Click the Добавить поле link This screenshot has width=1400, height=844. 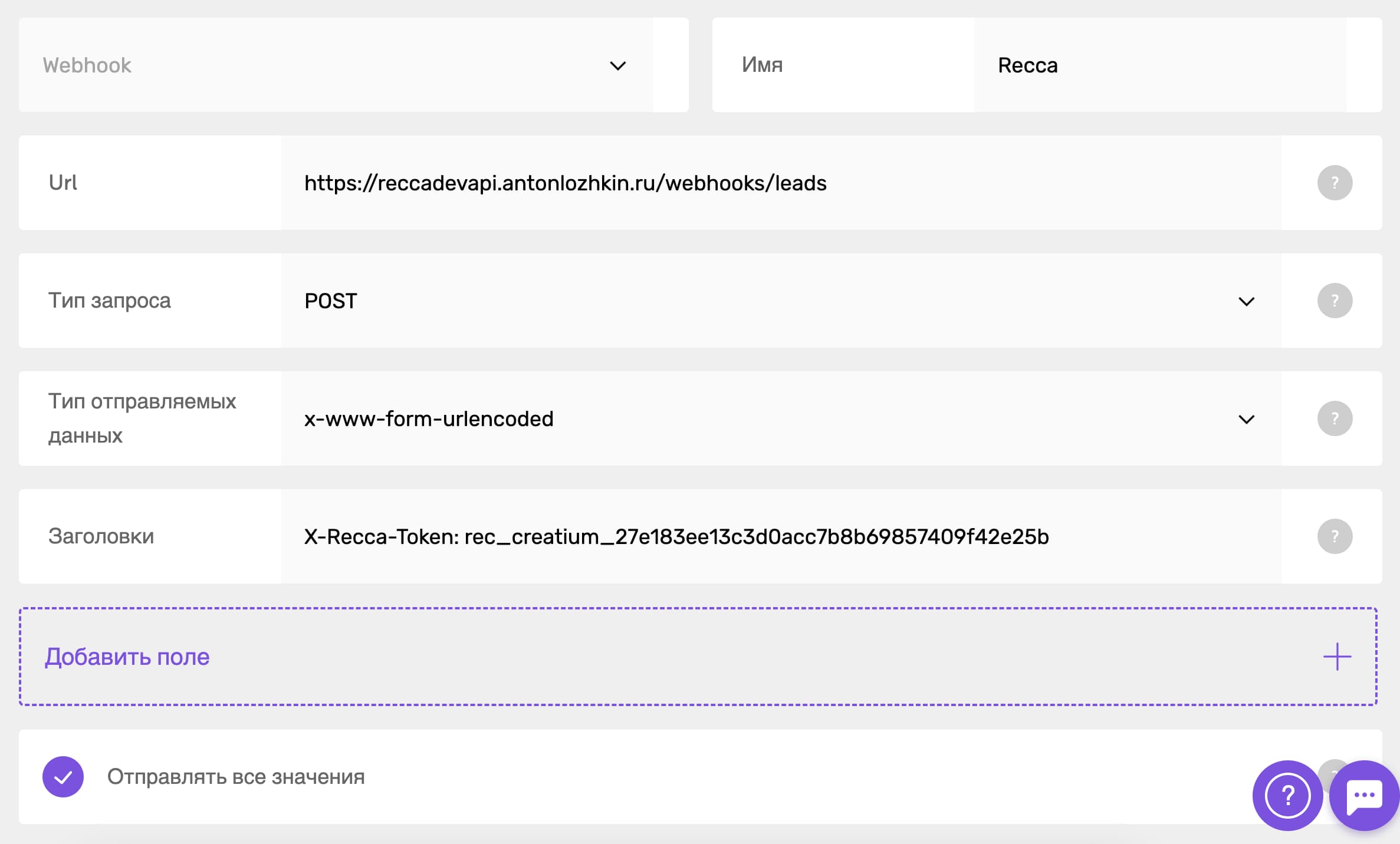[127, 656]
